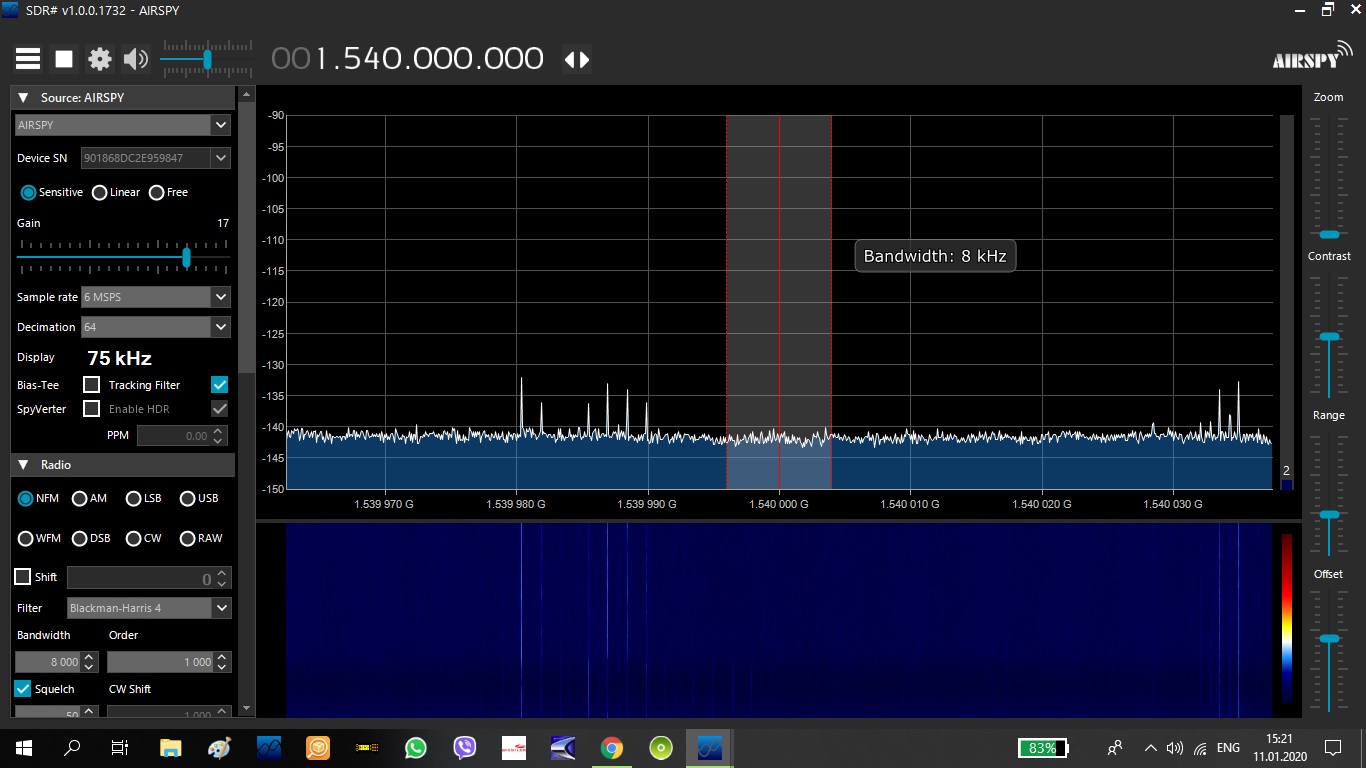Open the Sample rate dropdown
Image resolution: width=1366 pixels, height=768 pixels.
[155, 297]
